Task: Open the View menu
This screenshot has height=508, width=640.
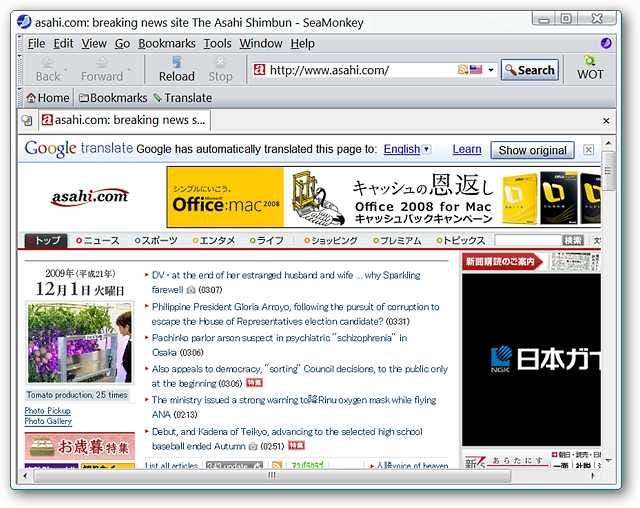Action: point(94,43)
